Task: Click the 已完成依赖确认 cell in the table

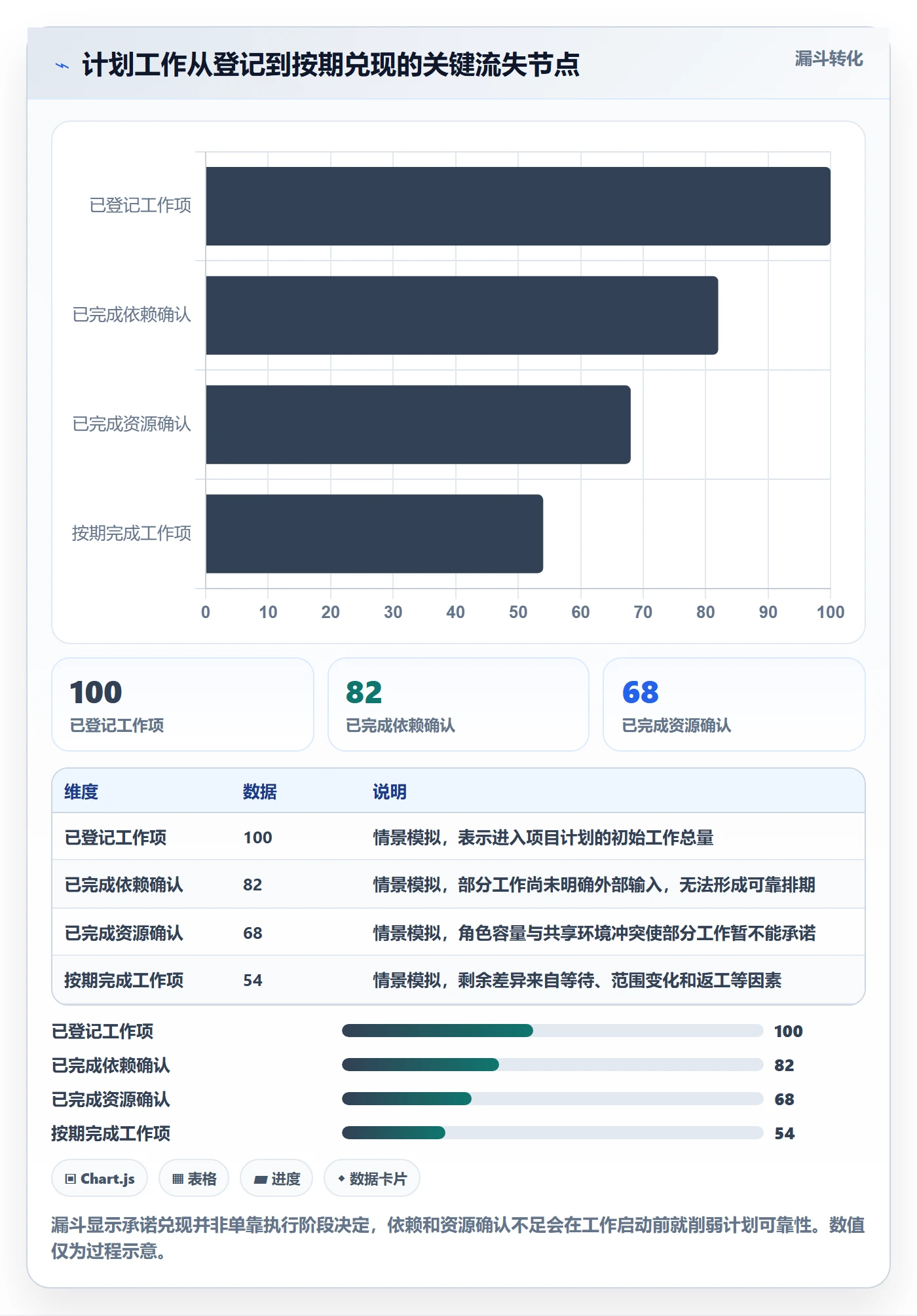Action: tap(124, 885)
